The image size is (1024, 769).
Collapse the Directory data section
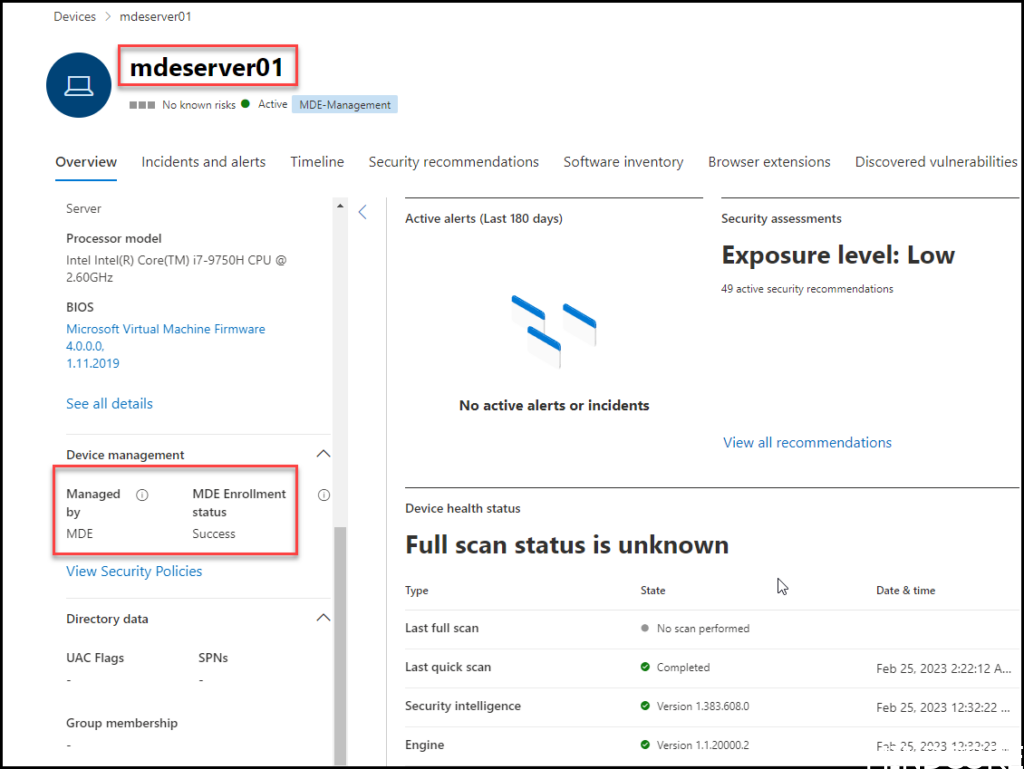tap(323, 617)
